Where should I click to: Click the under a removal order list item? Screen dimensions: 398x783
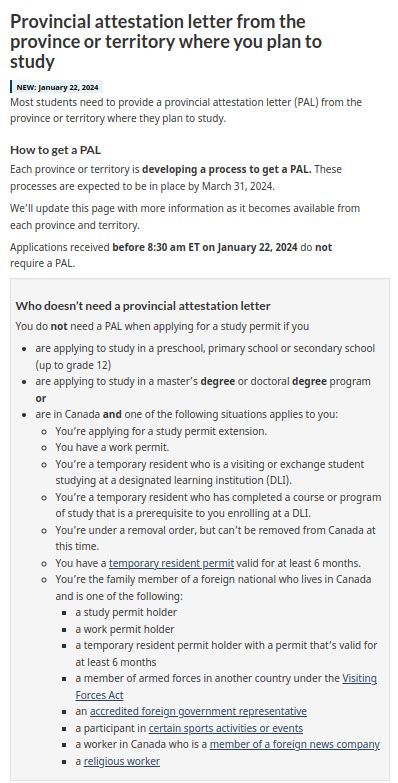tap(216, 538)
